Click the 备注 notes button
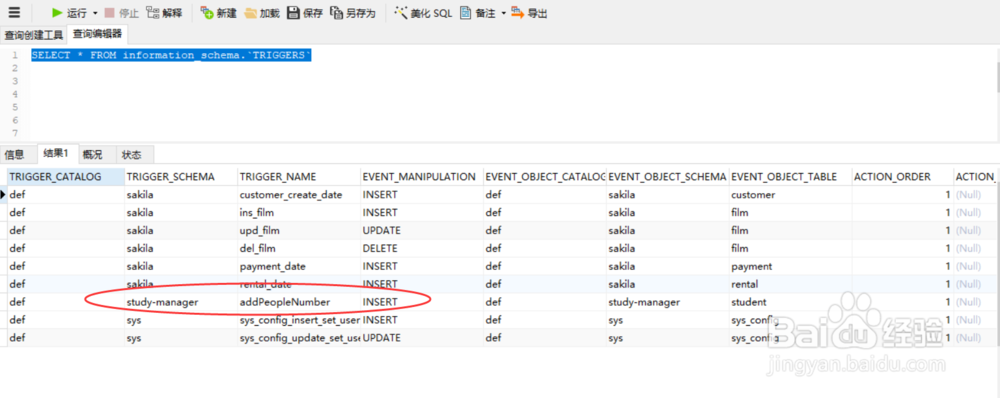Image resolution: width=1000 pixels, height=398 pixels. pyautogui.click(x=478, y=13)
